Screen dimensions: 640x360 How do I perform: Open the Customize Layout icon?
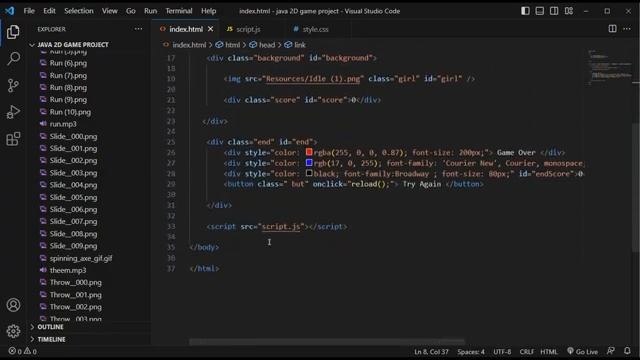[x=569, y=11]
